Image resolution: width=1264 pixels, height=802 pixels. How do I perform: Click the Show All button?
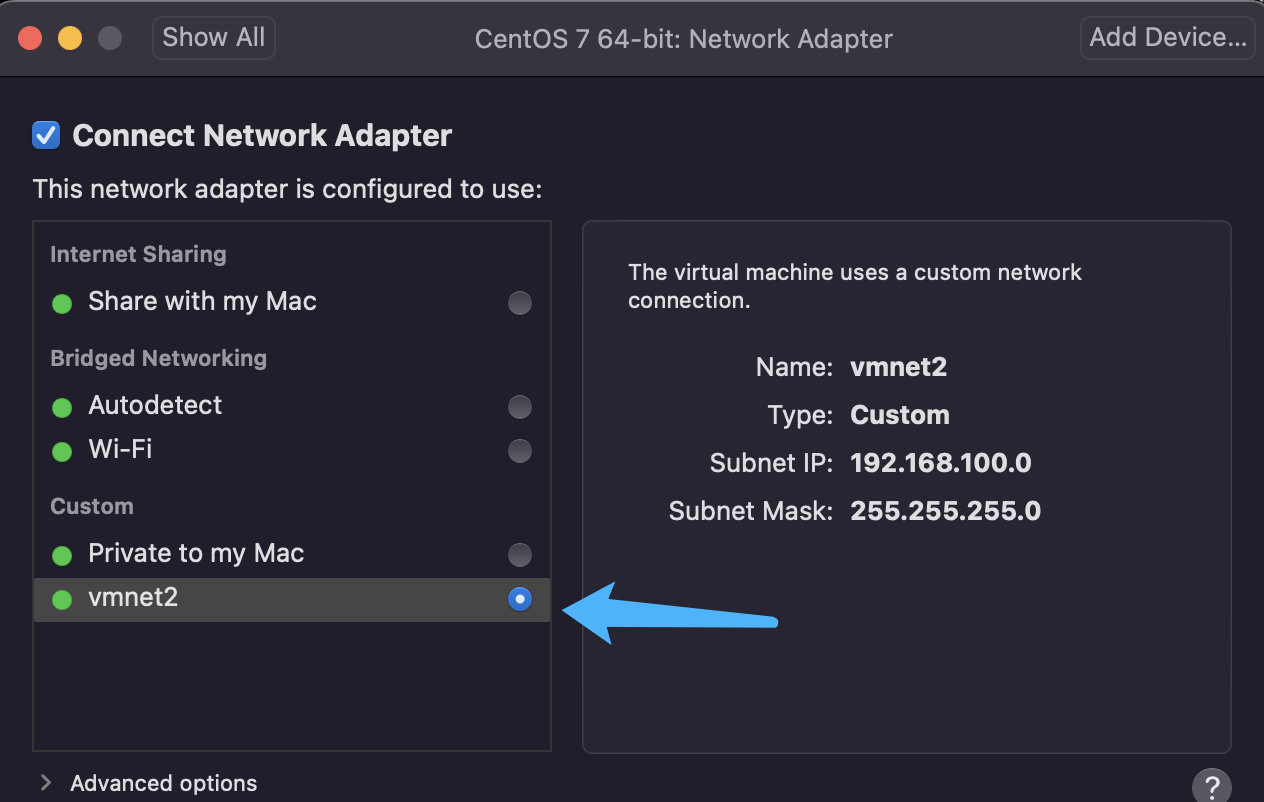214,38
